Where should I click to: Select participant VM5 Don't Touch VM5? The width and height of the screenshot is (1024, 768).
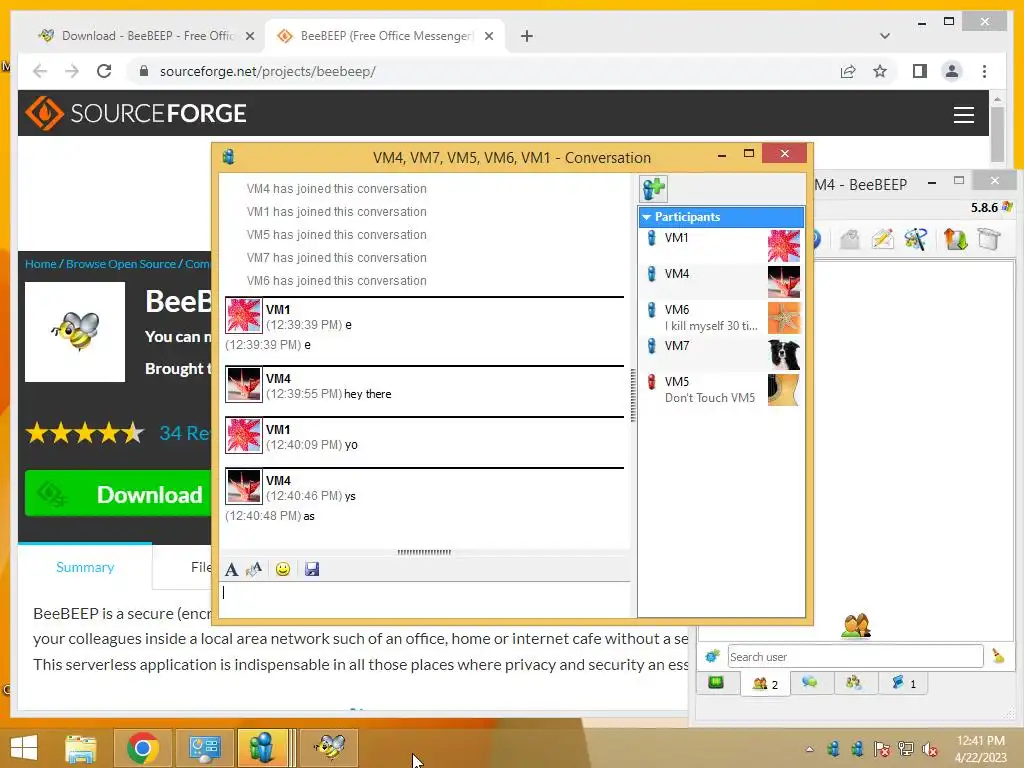[721, 389]
